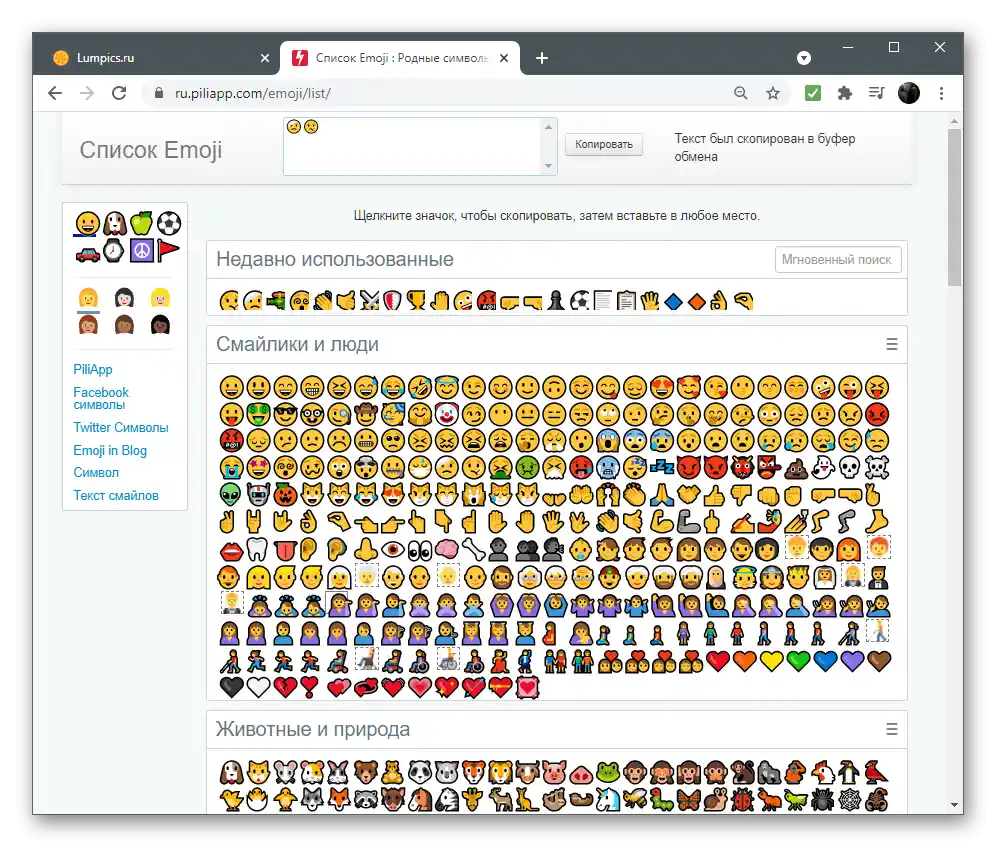Pick the trophy from recently used
Viewport: 996px width, 847px height.
point(416,300)
